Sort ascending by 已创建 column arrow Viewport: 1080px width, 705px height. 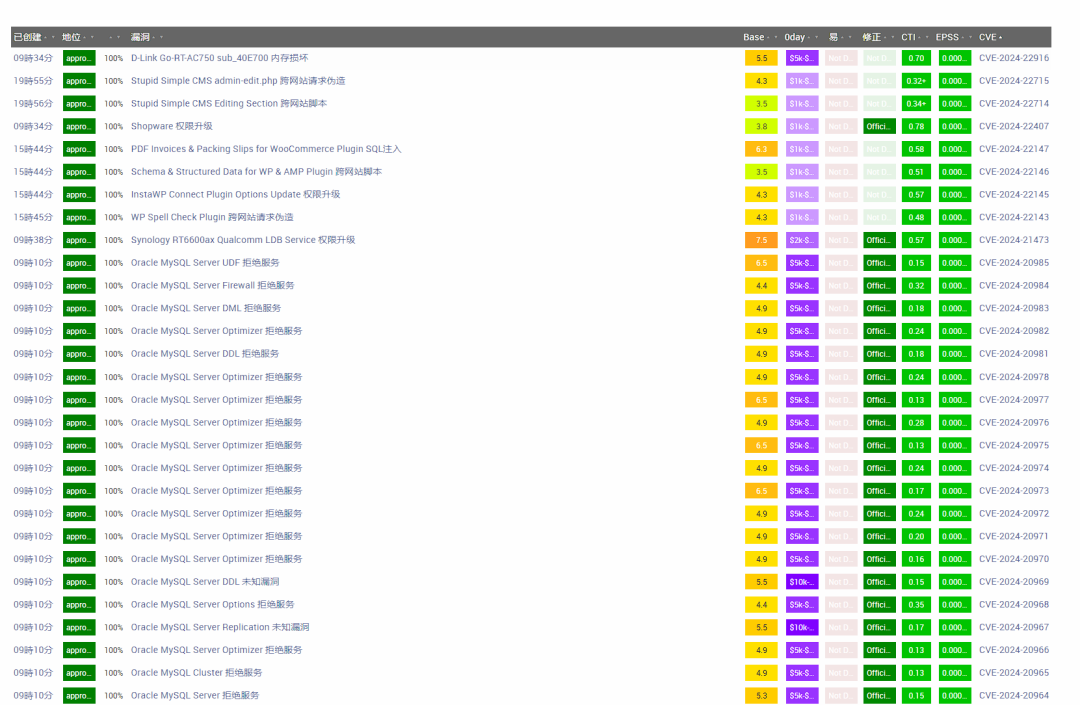click(x=45, y=37)
